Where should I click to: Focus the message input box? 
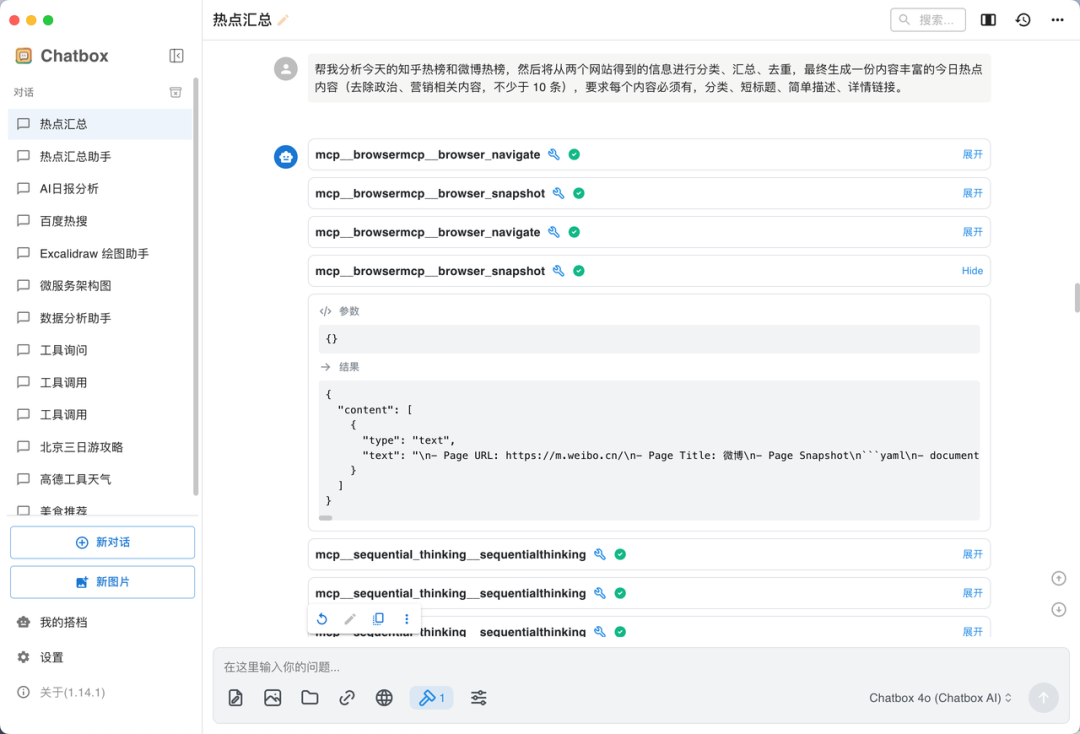[641, 667]
